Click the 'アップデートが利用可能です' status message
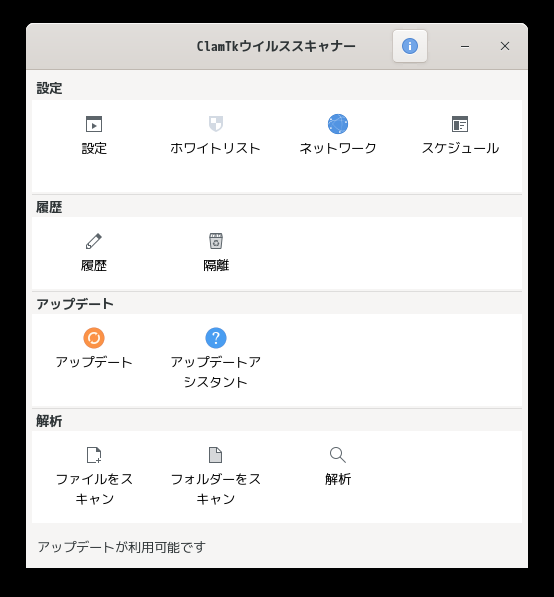554x597 pixels. click(x=121, y=547)
